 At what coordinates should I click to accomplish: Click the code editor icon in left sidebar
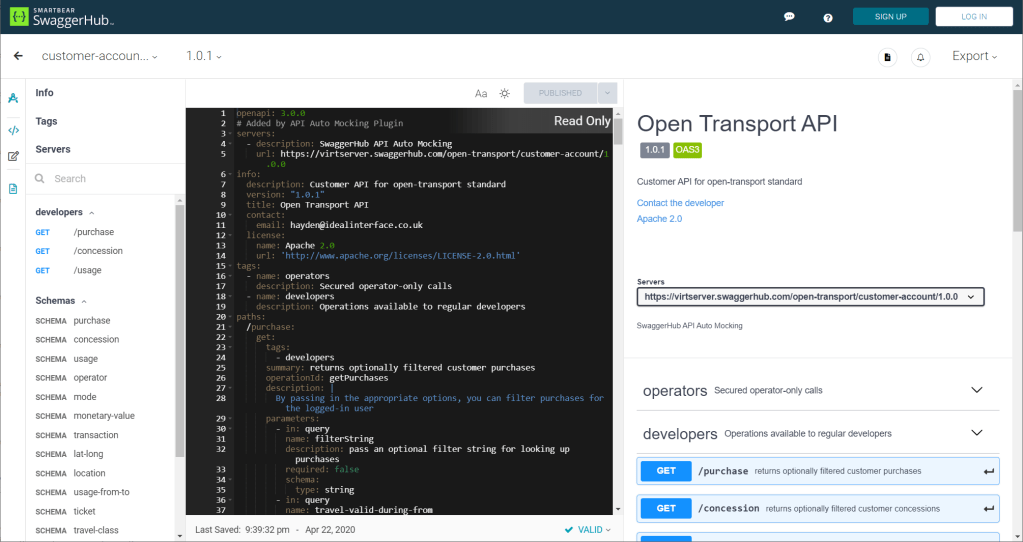[x=13, y=130]
